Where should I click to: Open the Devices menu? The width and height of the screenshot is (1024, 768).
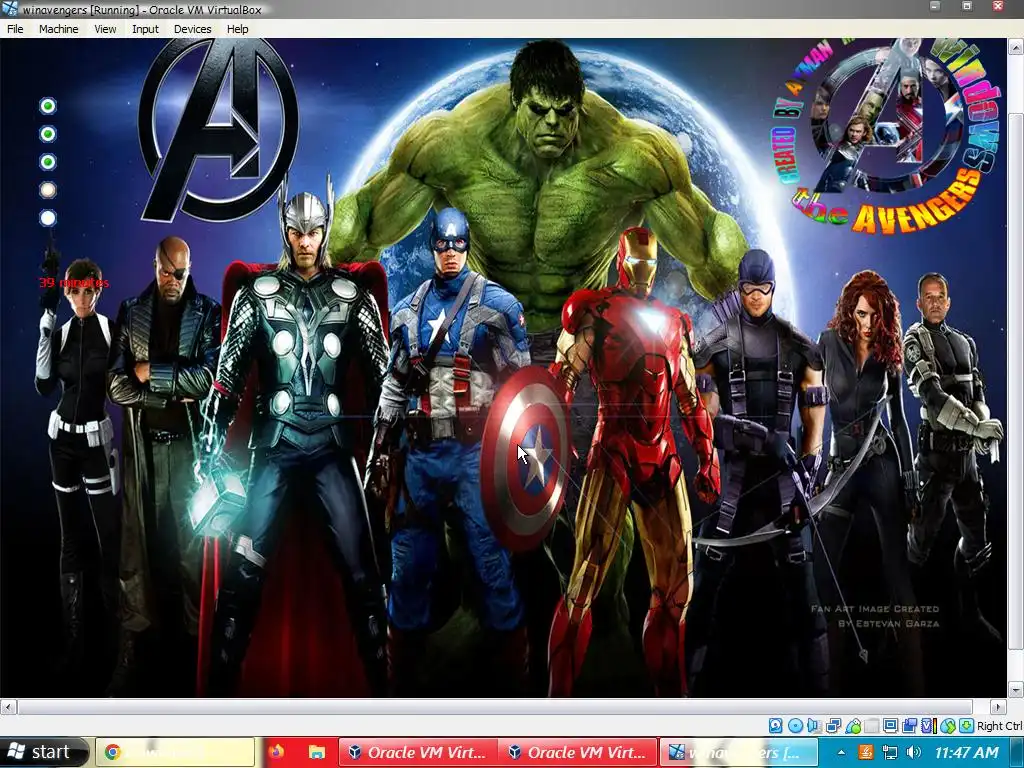[192, 29]
